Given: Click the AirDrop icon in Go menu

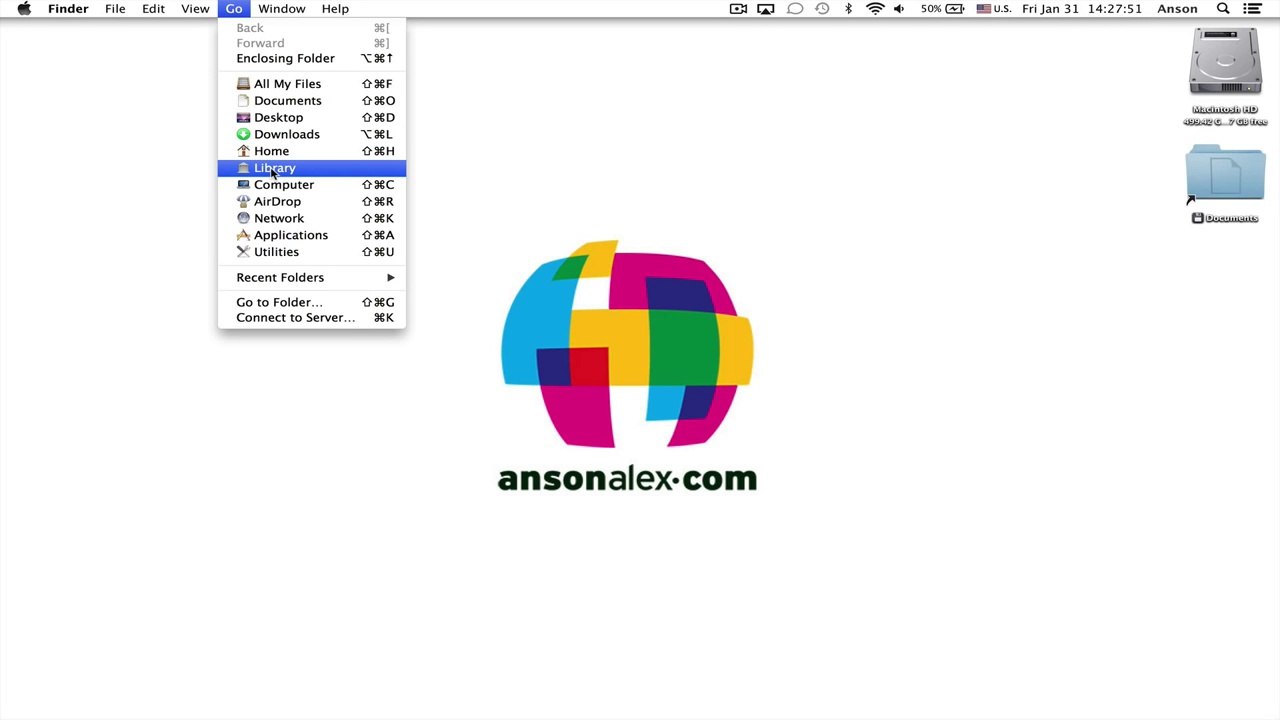Looking at the screenshot, I should click(243, 201).
